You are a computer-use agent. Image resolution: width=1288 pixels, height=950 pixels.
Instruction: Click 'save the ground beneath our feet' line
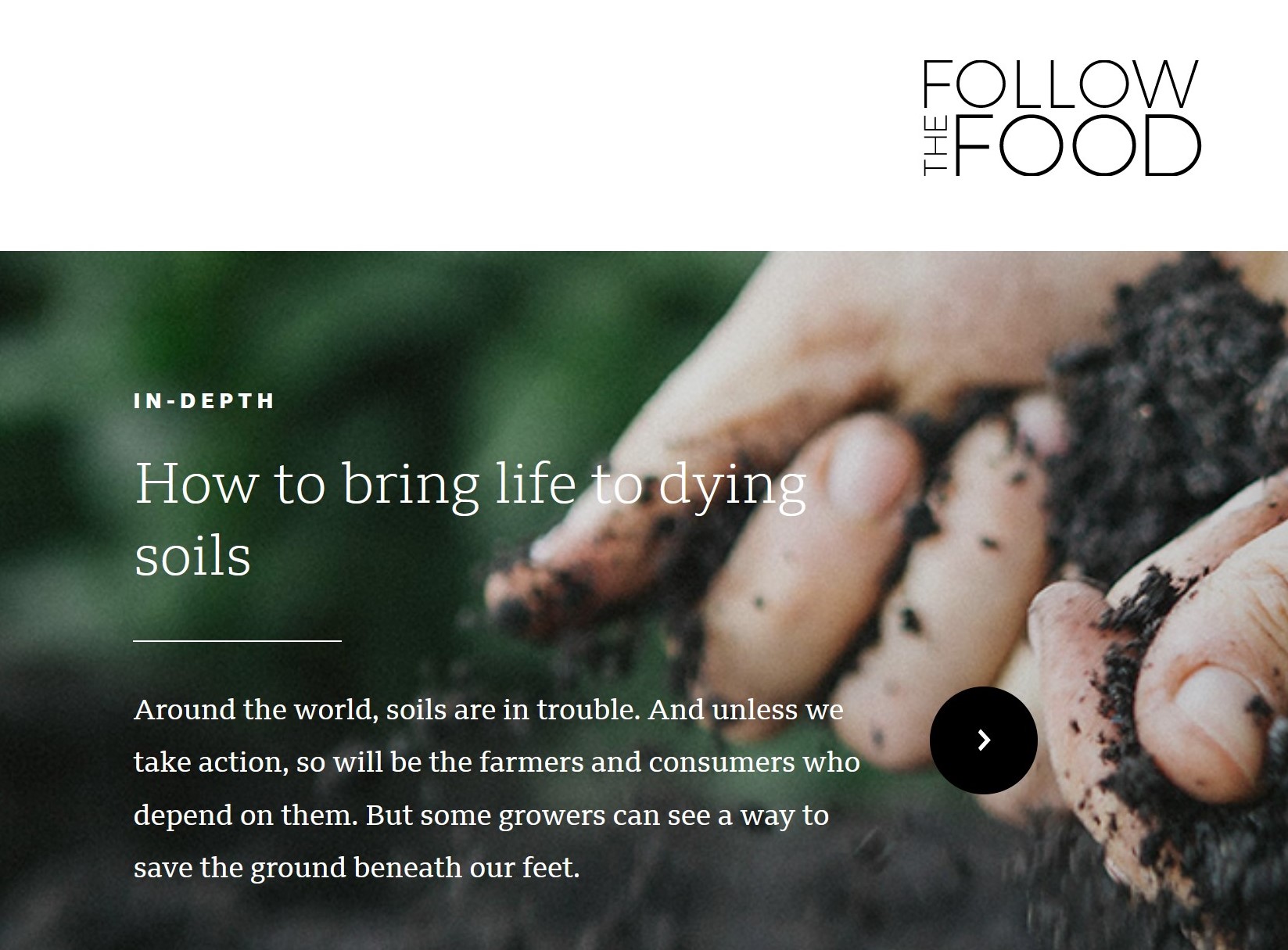(x=357, y=868)
